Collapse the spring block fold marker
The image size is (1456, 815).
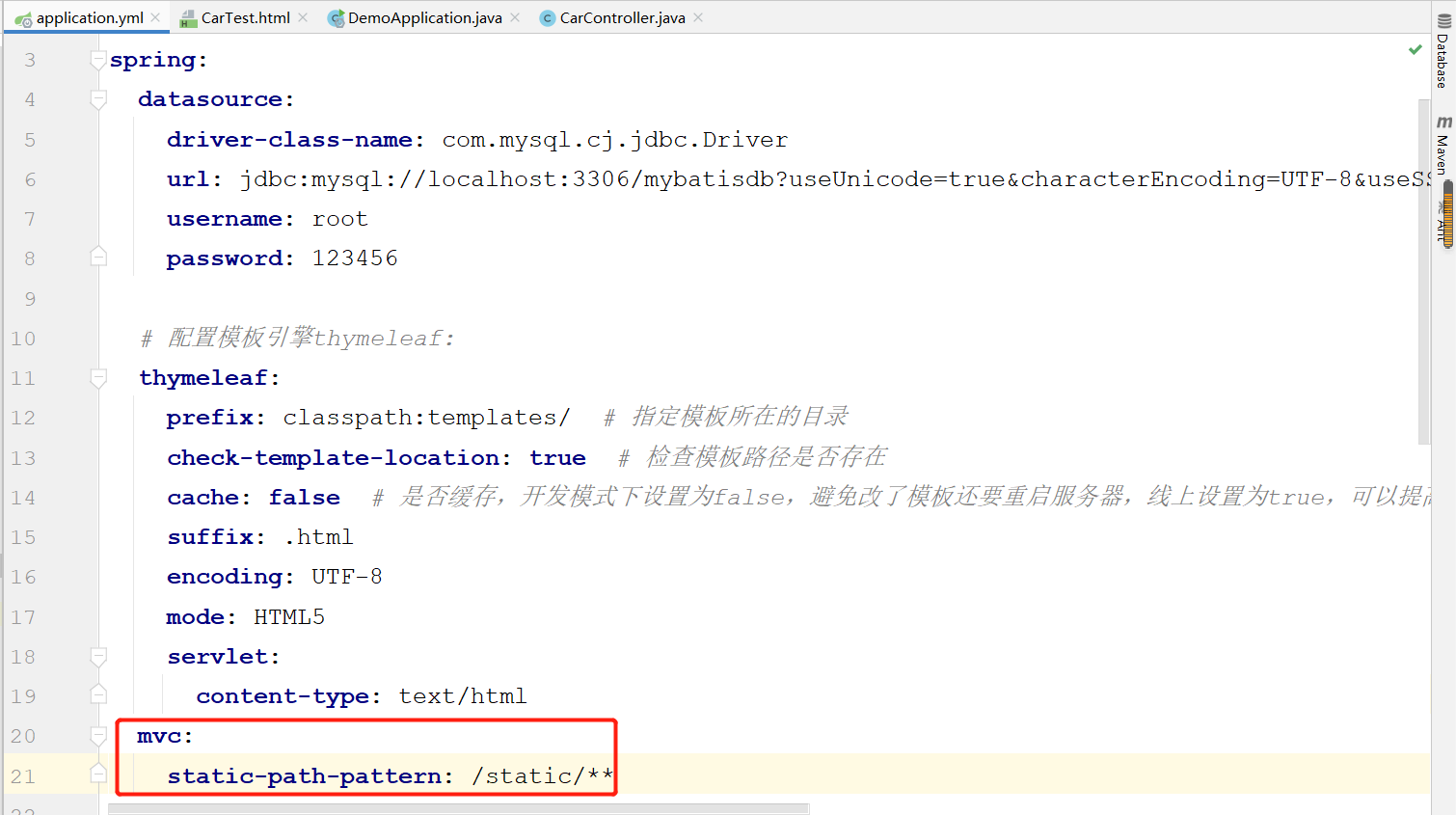click(x=97, y=60)
